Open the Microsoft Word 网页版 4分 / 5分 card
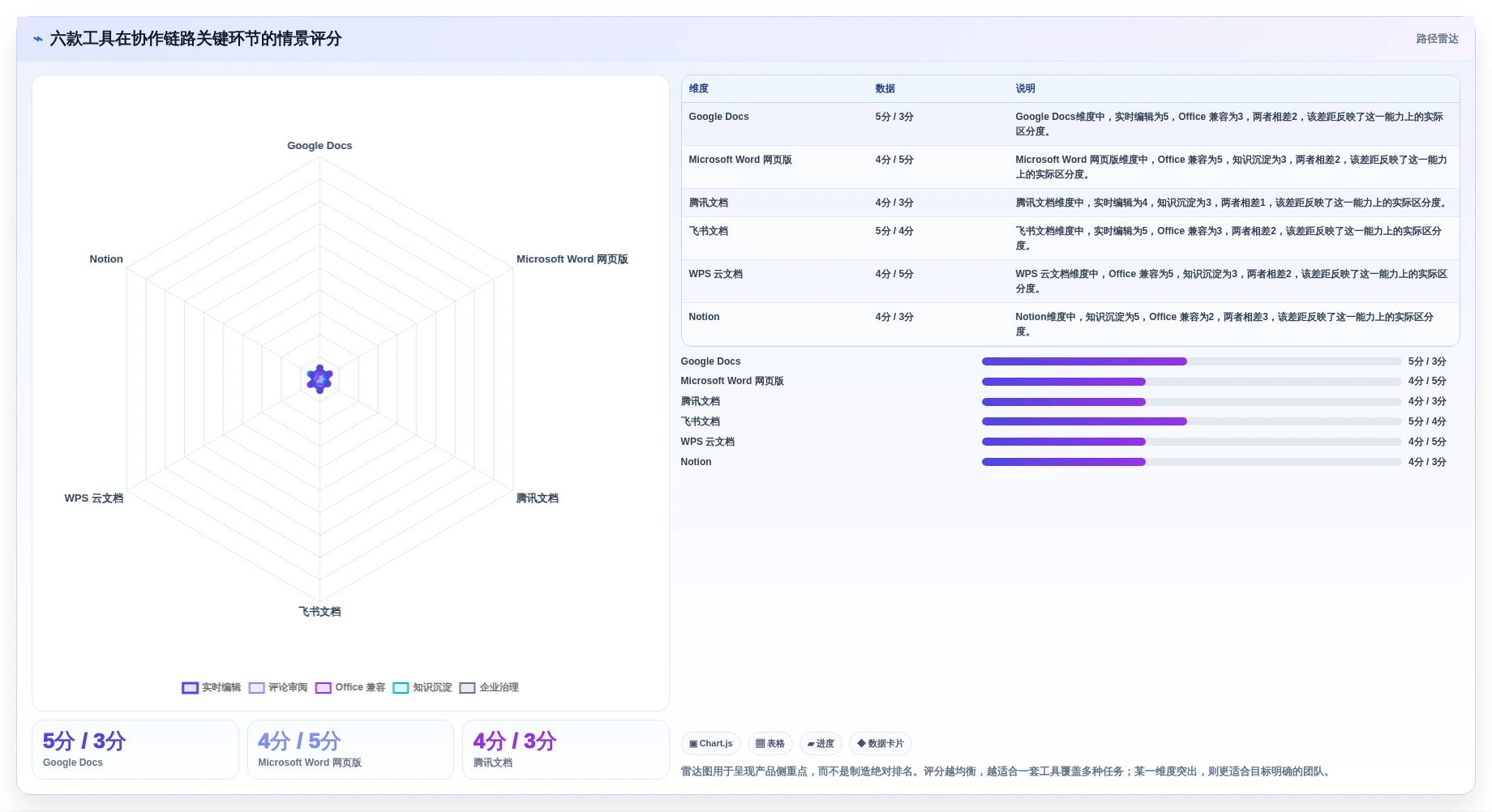This screenshot has width=1492, height=812. pyautogui.click(x=350, y=750)
